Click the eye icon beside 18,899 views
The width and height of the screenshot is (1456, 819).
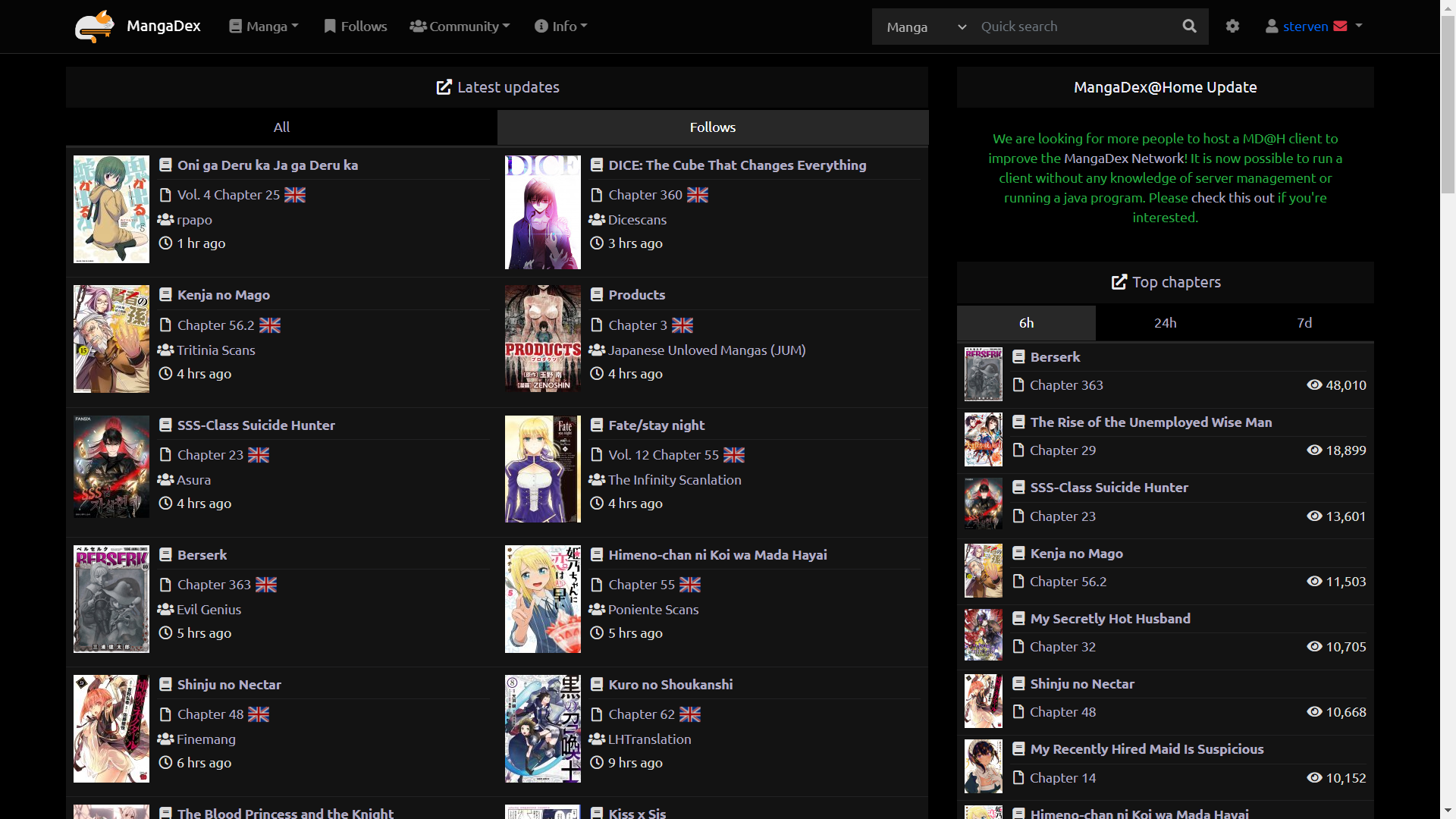coord(1314,450)
